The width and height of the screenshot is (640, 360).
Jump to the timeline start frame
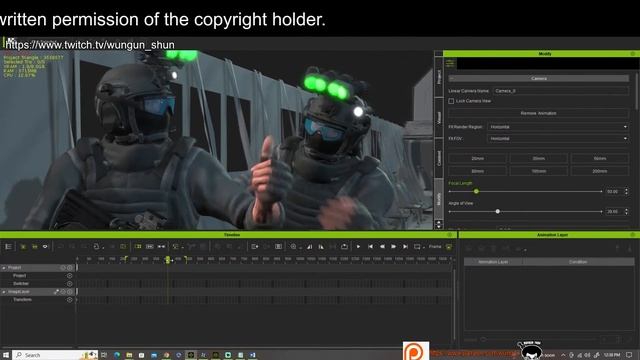pyautogui.click(x=370, y=247)
